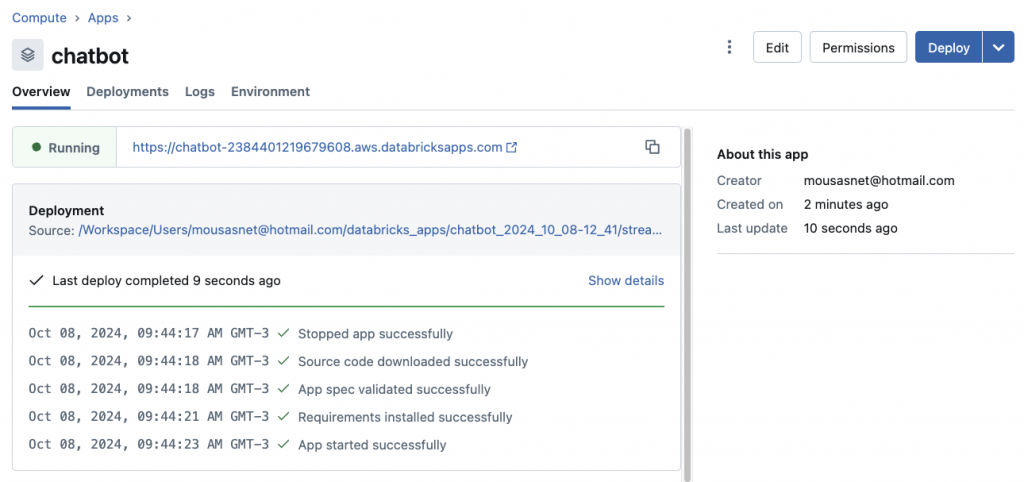Click the green Running status dot
This screenshot has width=1024, height=482.
coord(37,147)
